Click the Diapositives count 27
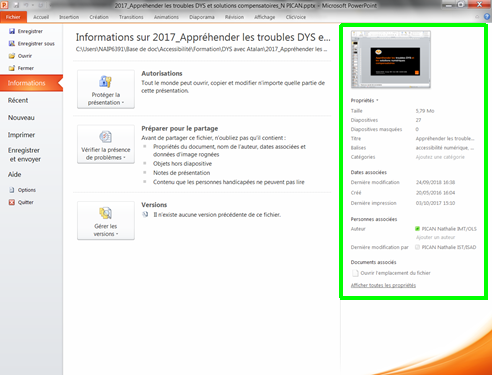The height and width of the screenshot is (375, 492). pos(418,120)
